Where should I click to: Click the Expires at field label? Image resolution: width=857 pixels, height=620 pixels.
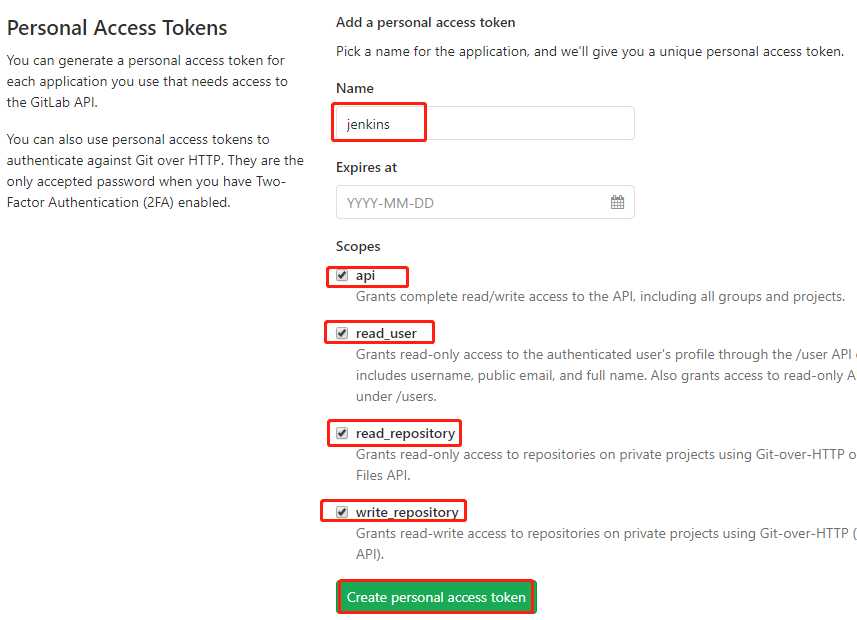[x=366, y=167]
